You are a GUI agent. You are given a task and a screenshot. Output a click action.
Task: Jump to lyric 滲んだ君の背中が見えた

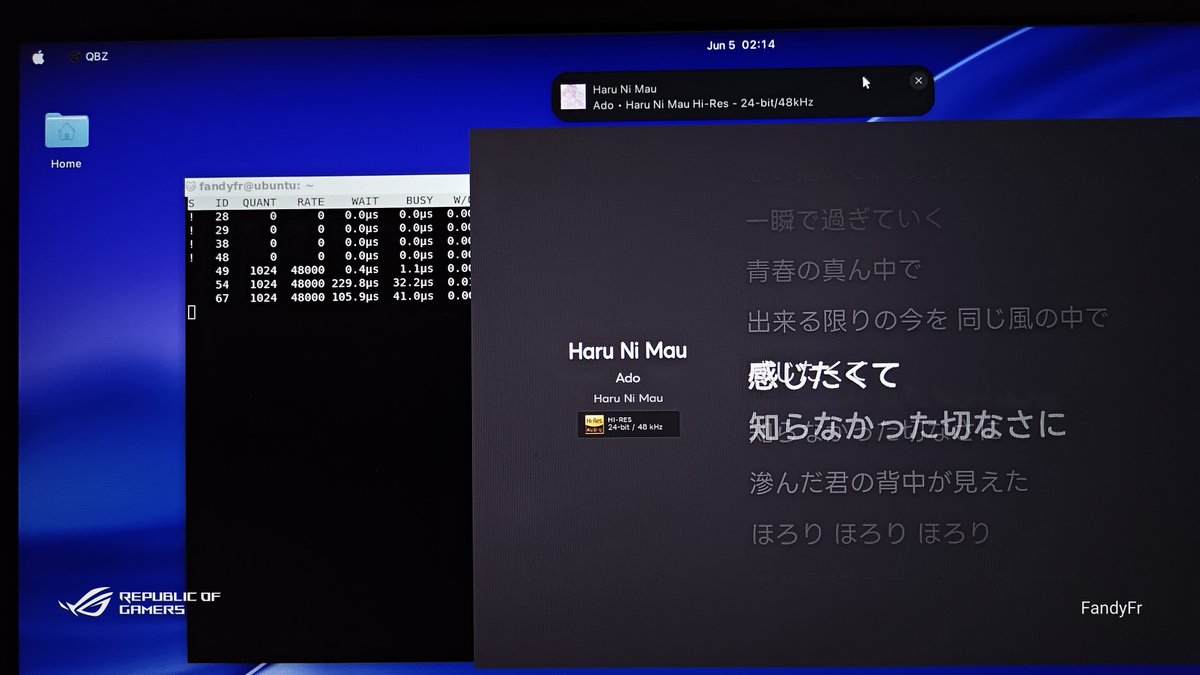tap(889, 482)
